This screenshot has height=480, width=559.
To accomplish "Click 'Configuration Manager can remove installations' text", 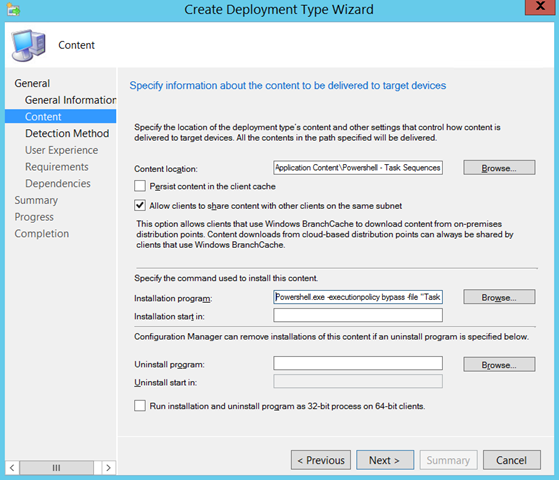I will point(332,337).
